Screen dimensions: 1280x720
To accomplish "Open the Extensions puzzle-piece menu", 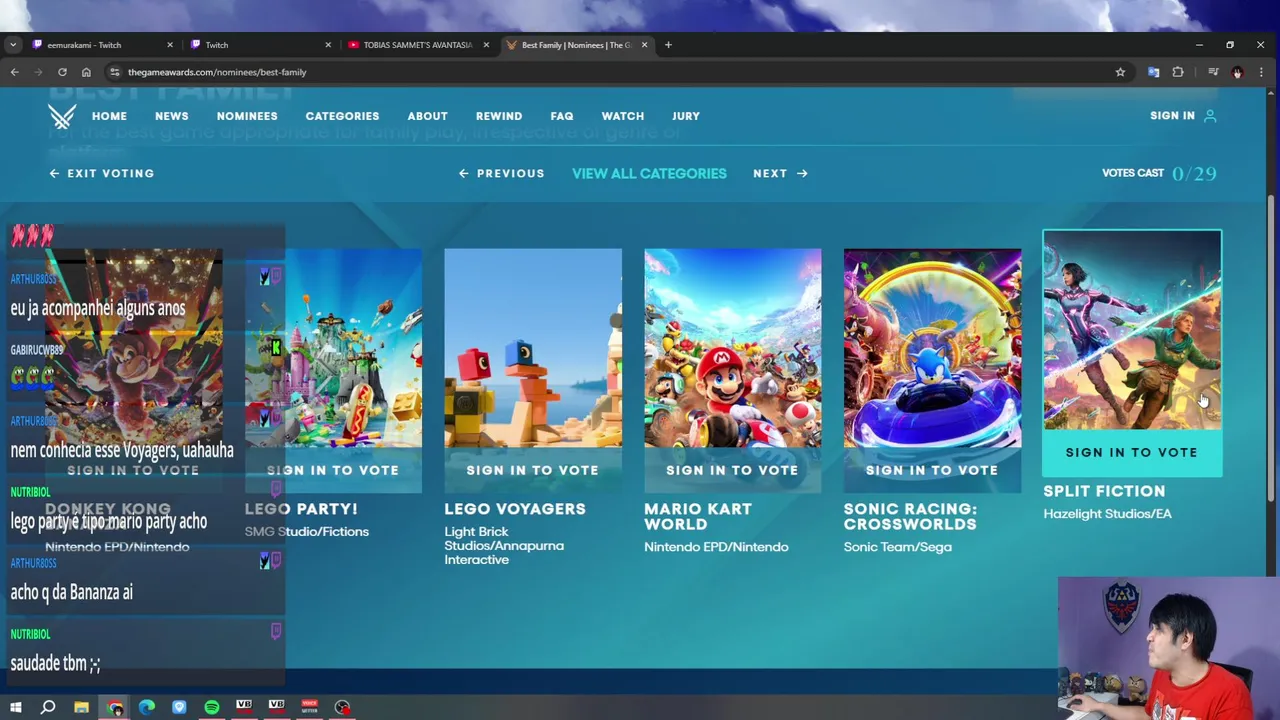I will click(x=1178, y=72).
